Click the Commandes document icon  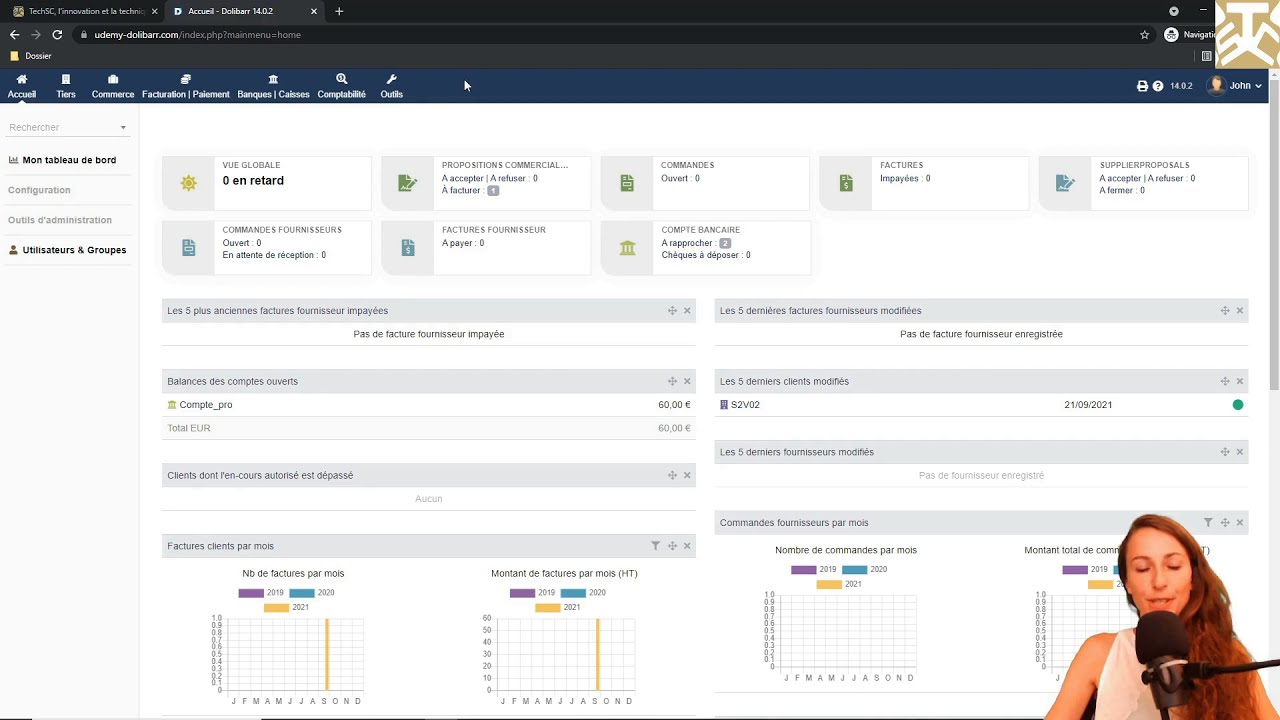pyautogui.click(x=627, y=183)
